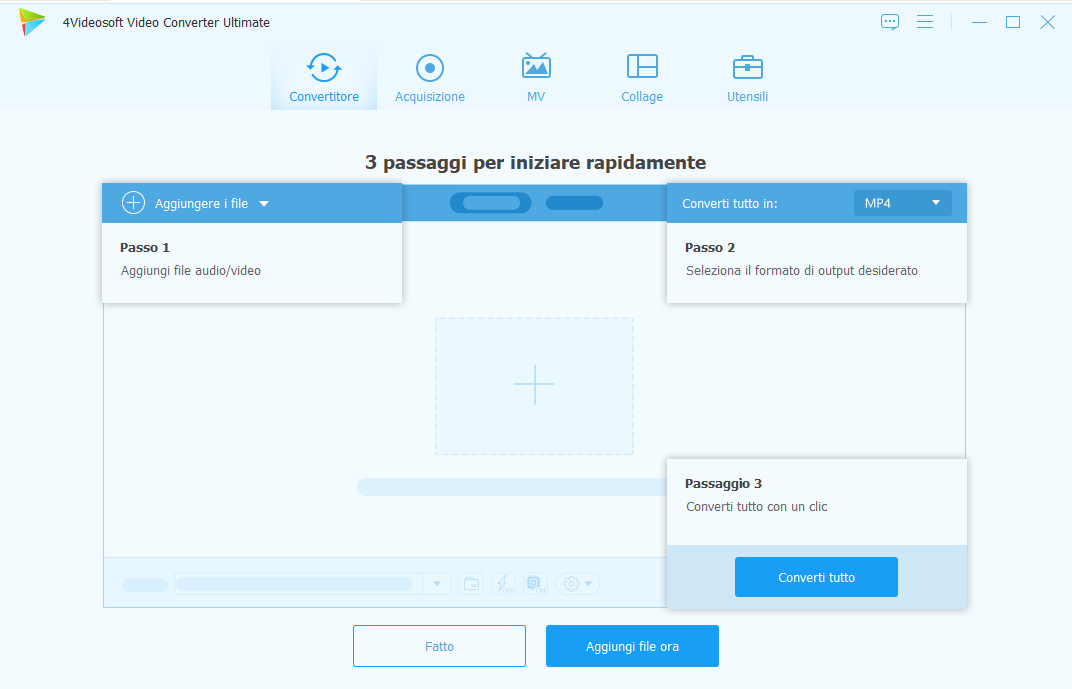This screenshot has height=689, width=1072.
Task: Maximize the application window
Action: (x=1013, y=22)
